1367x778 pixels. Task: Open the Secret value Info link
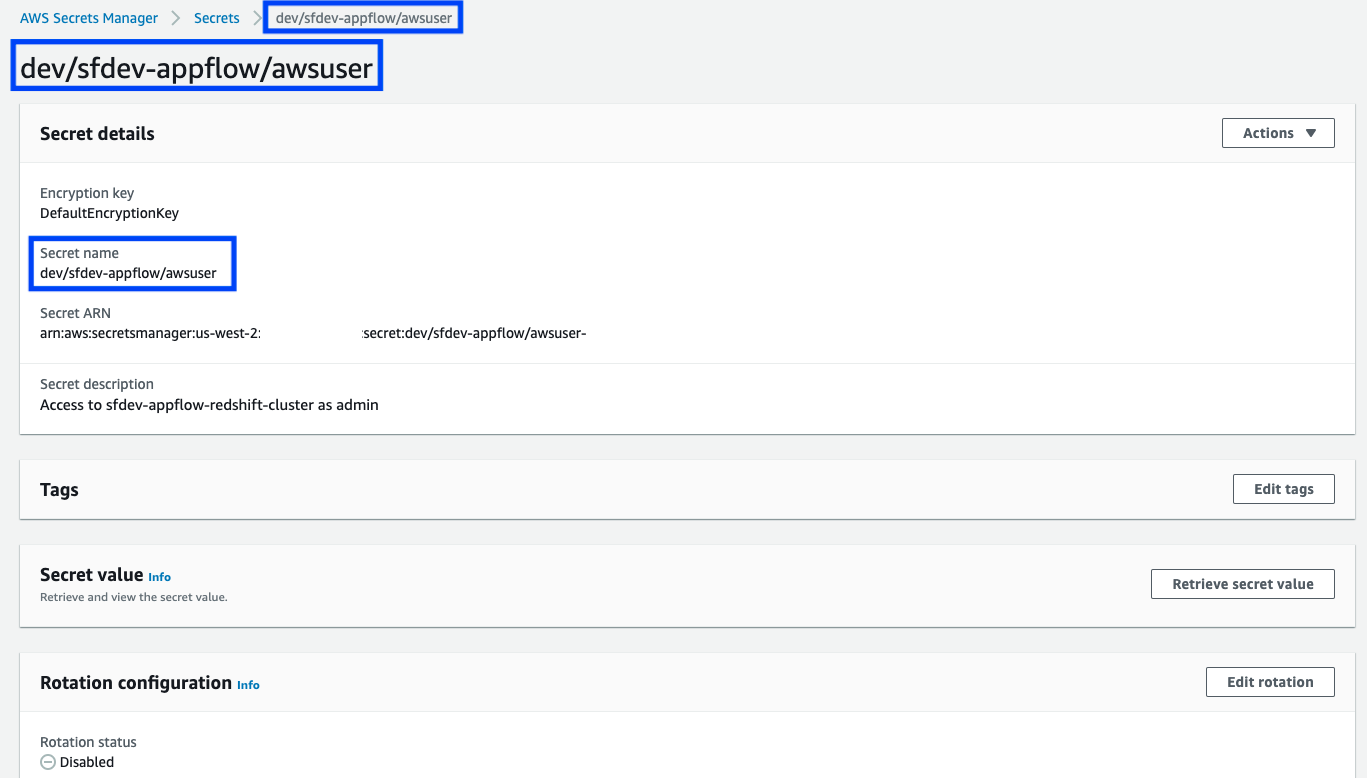point(159,577)
